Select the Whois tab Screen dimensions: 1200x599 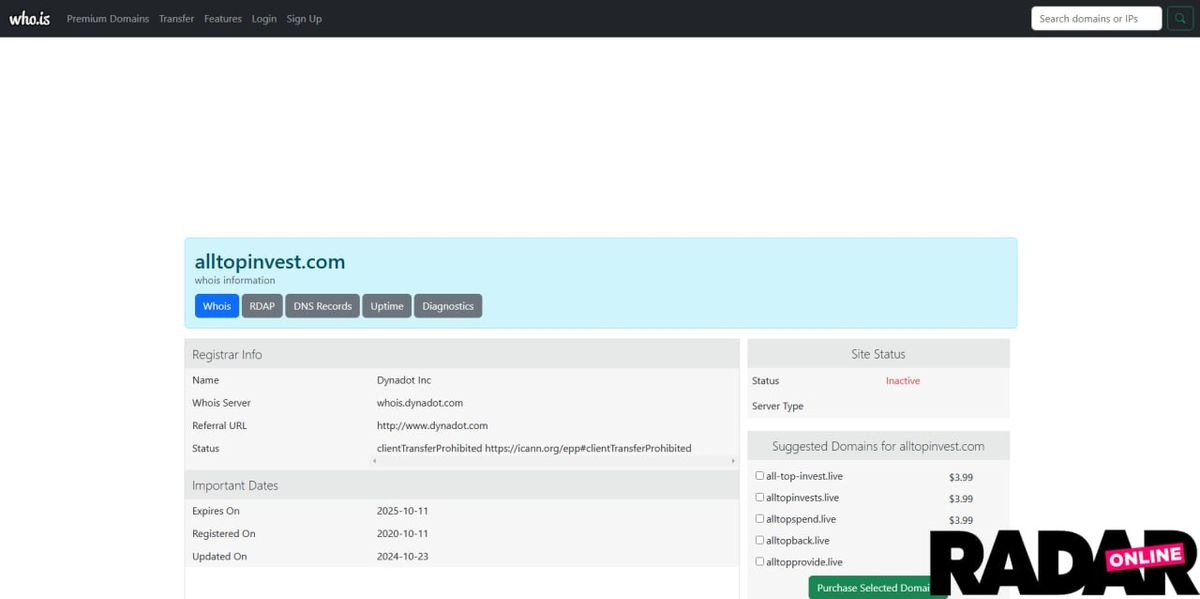(217, 306)
